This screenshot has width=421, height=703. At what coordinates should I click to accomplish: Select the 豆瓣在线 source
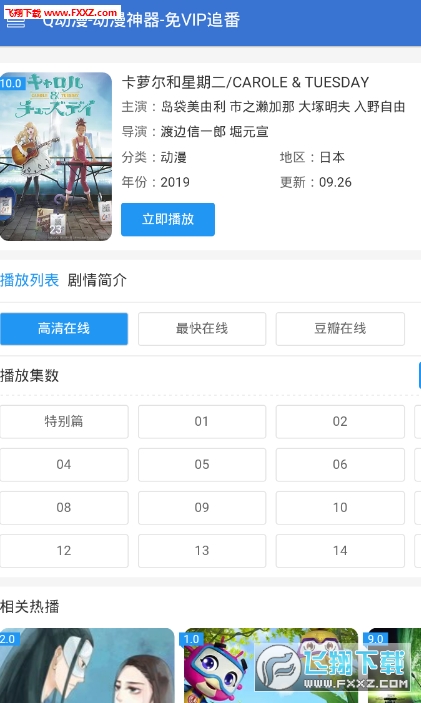tap(340, 329)
